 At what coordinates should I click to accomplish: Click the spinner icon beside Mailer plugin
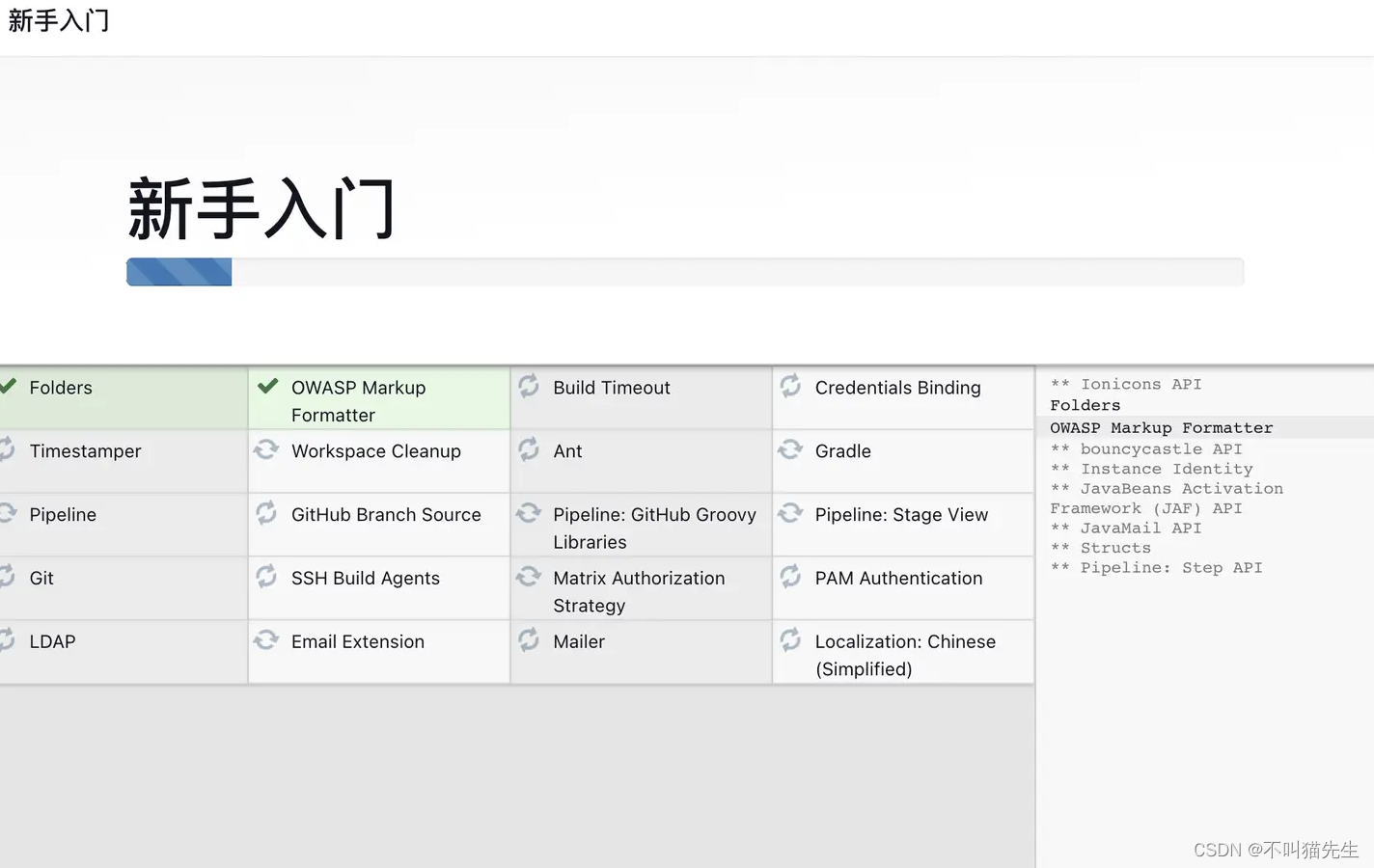click(529, 640)
